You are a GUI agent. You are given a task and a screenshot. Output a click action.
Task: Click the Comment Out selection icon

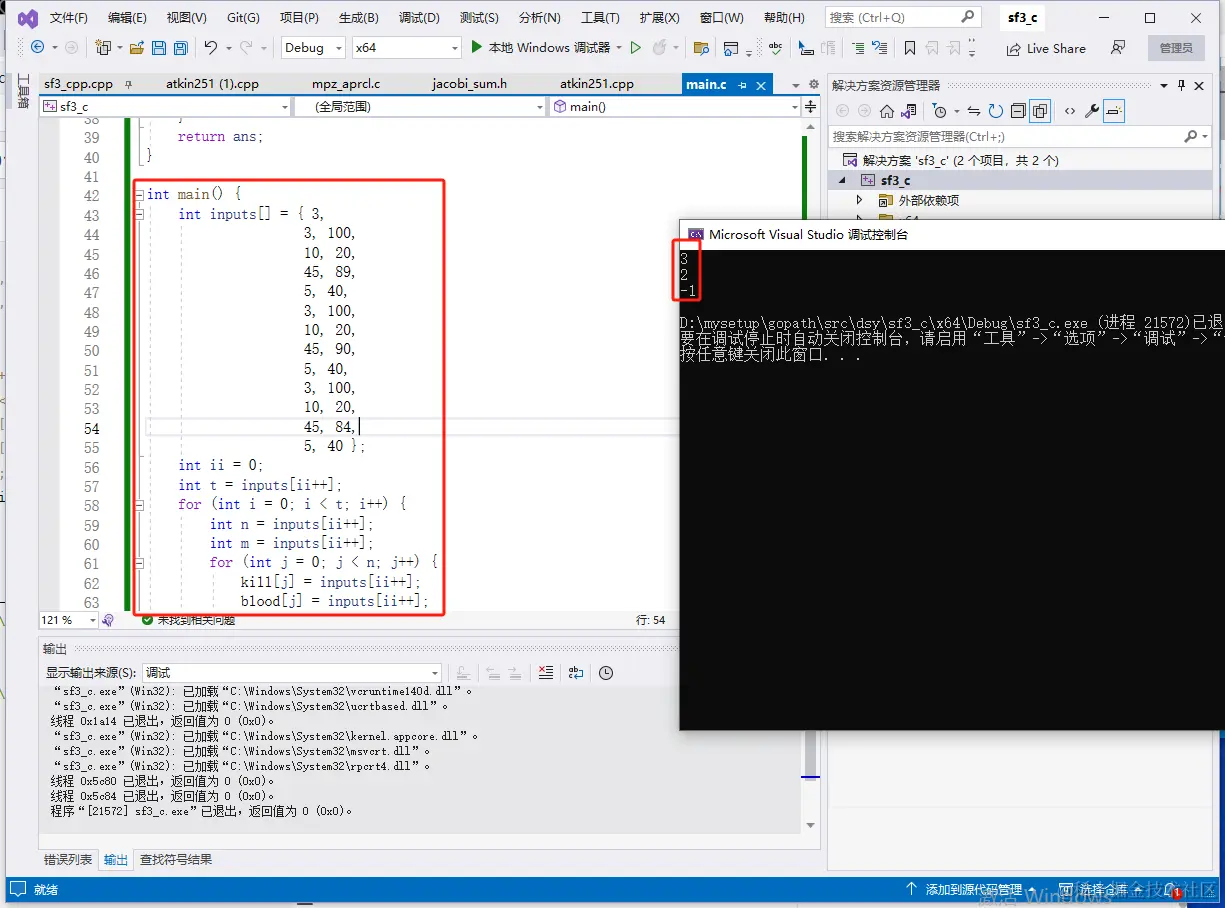pyautogui.click(x=858, y=47)
